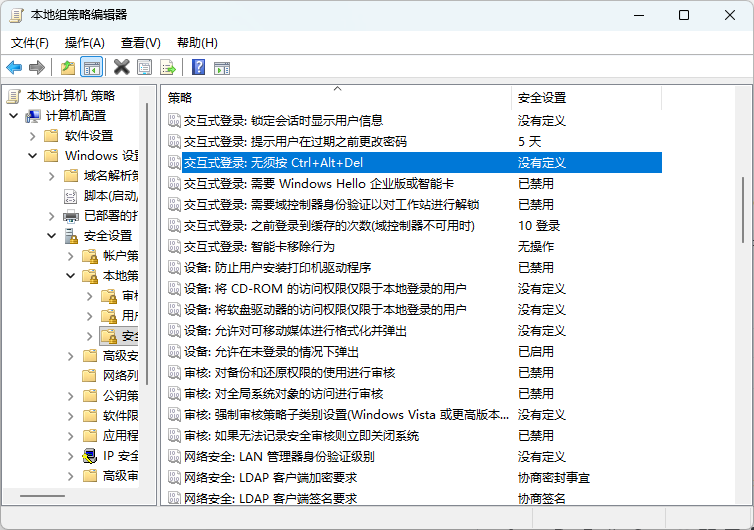Select 交互式登录: 之前登录到缓存的次数 policy
754x530 pixels.
[329, 226]
